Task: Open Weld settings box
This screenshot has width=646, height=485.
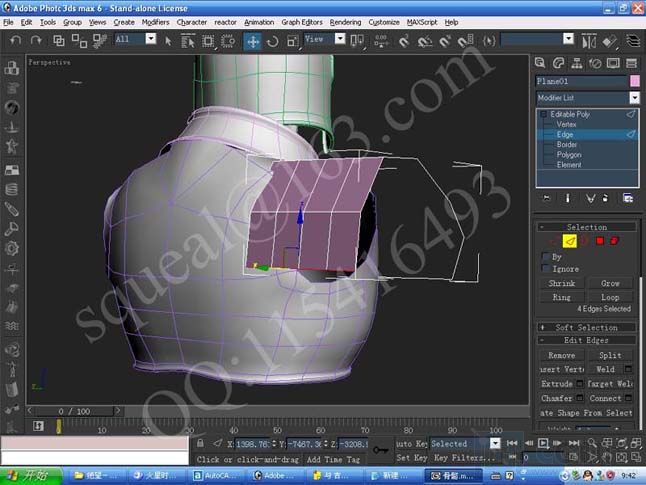Action: tap(628, 369)
